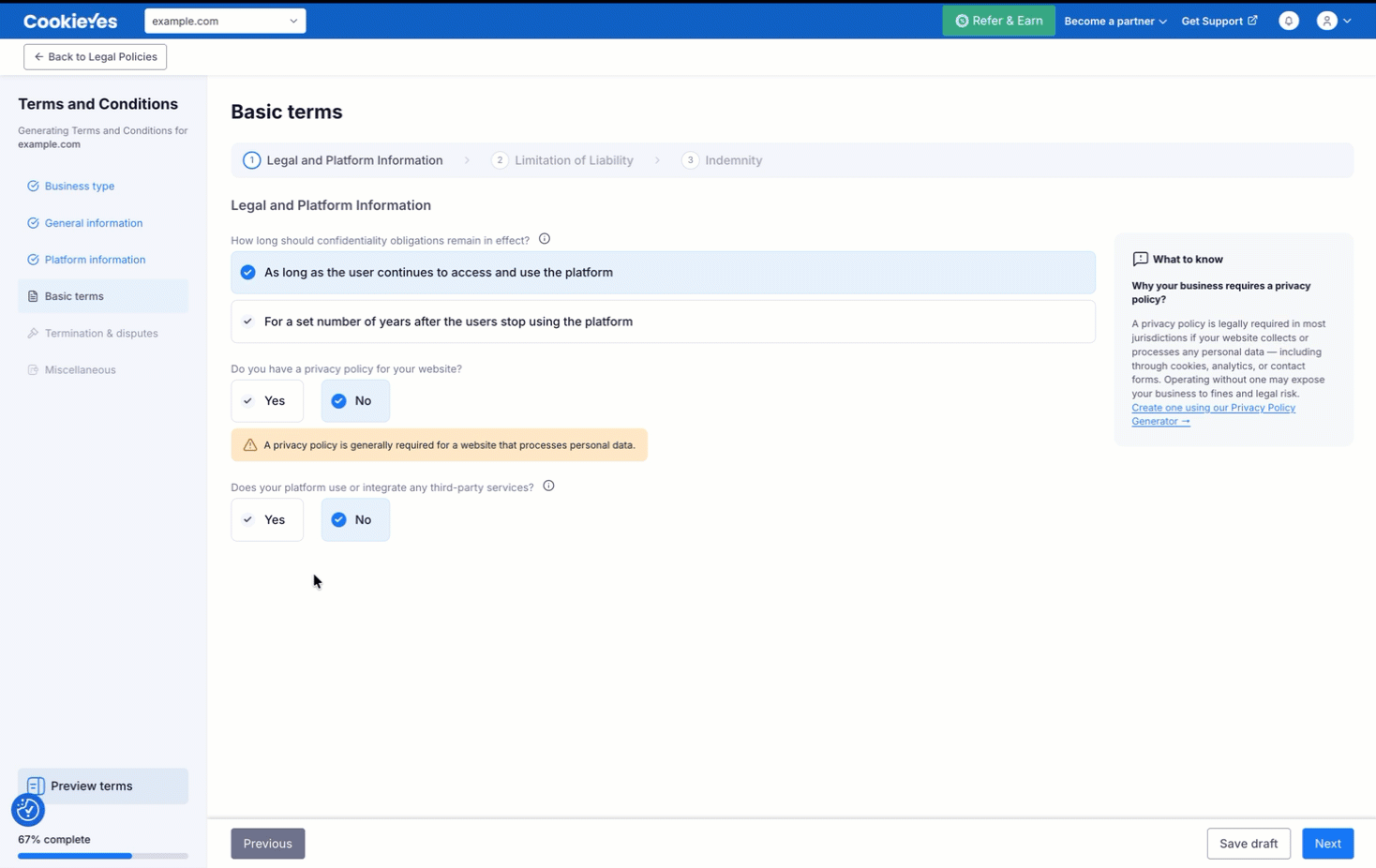Open the Privacy Policy Generator link
Screen dimensions: 1376x868
click(x=1213, y=414)
